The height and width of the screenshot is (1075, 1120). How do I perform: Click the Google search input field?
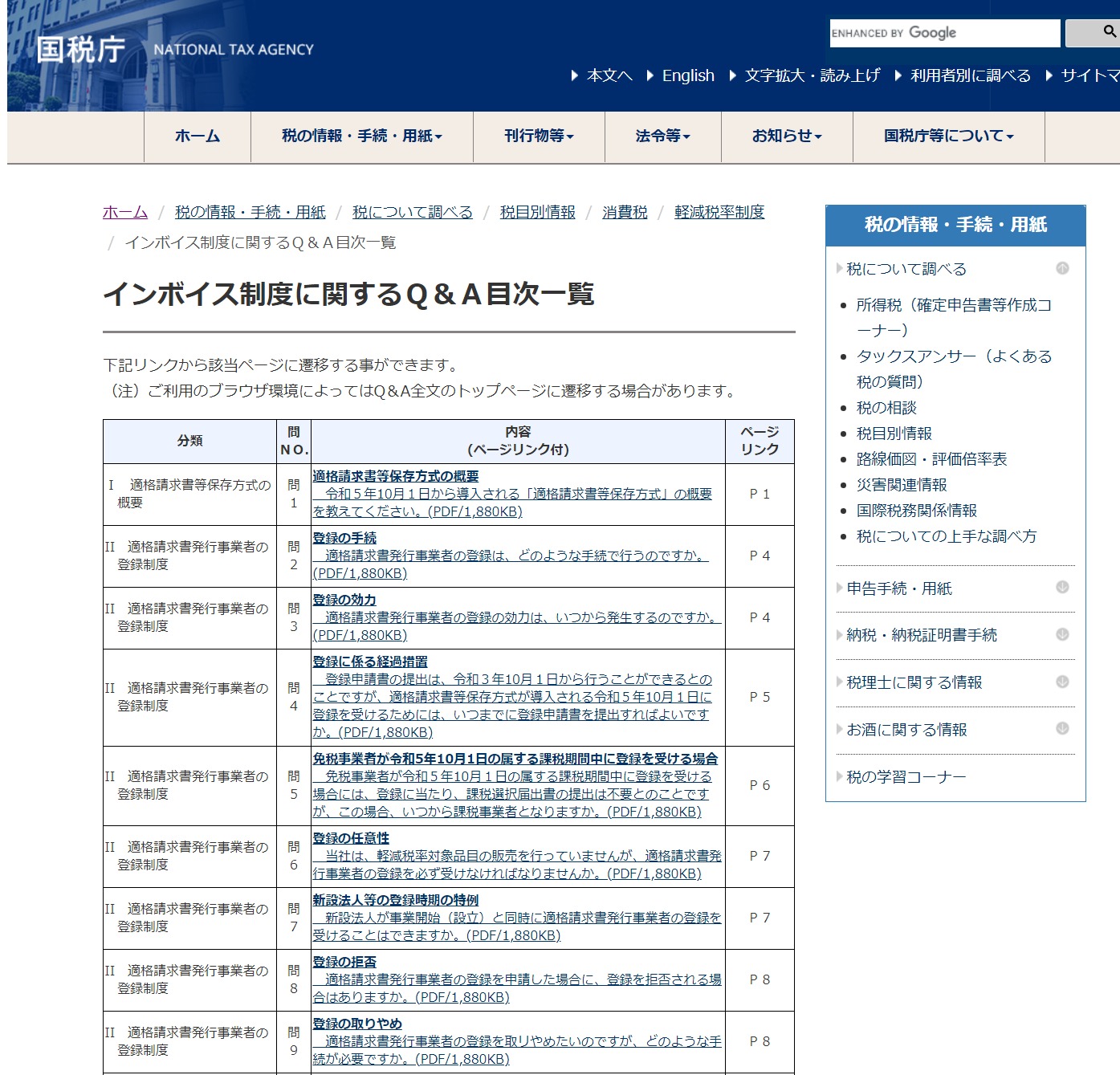click(x=944, y=33)
